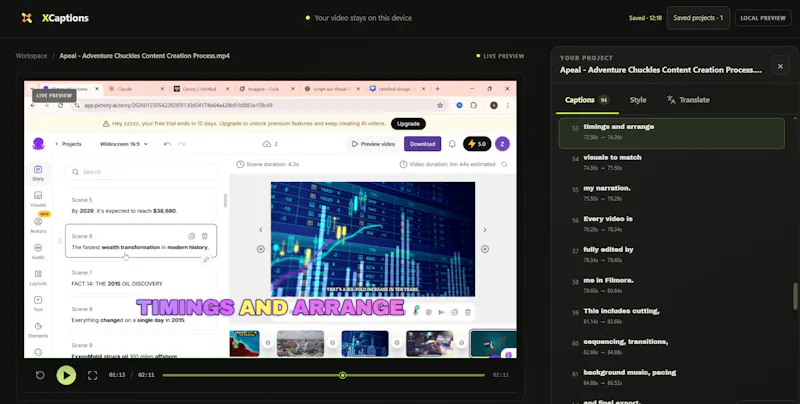Select caption 'background music, pacing'
This screenshot has width=800, height=404.
[x=671, y=376]
